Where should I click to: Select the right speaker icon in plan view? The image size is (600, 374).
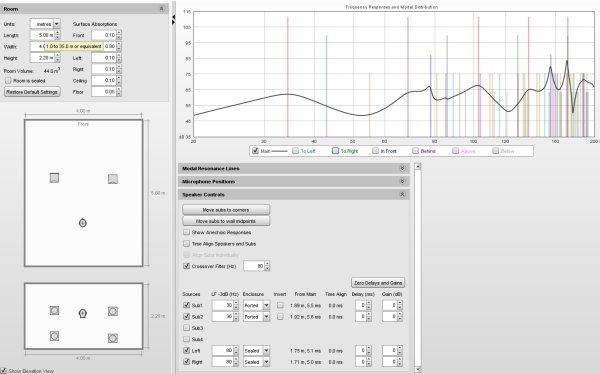tap(112, 179)
